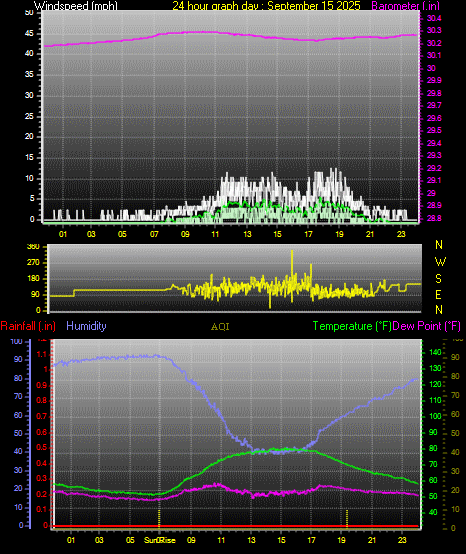Click hour 13 on the windspeed graph time axis
This screenshot has width=466, height=554.
click(247, 234)
